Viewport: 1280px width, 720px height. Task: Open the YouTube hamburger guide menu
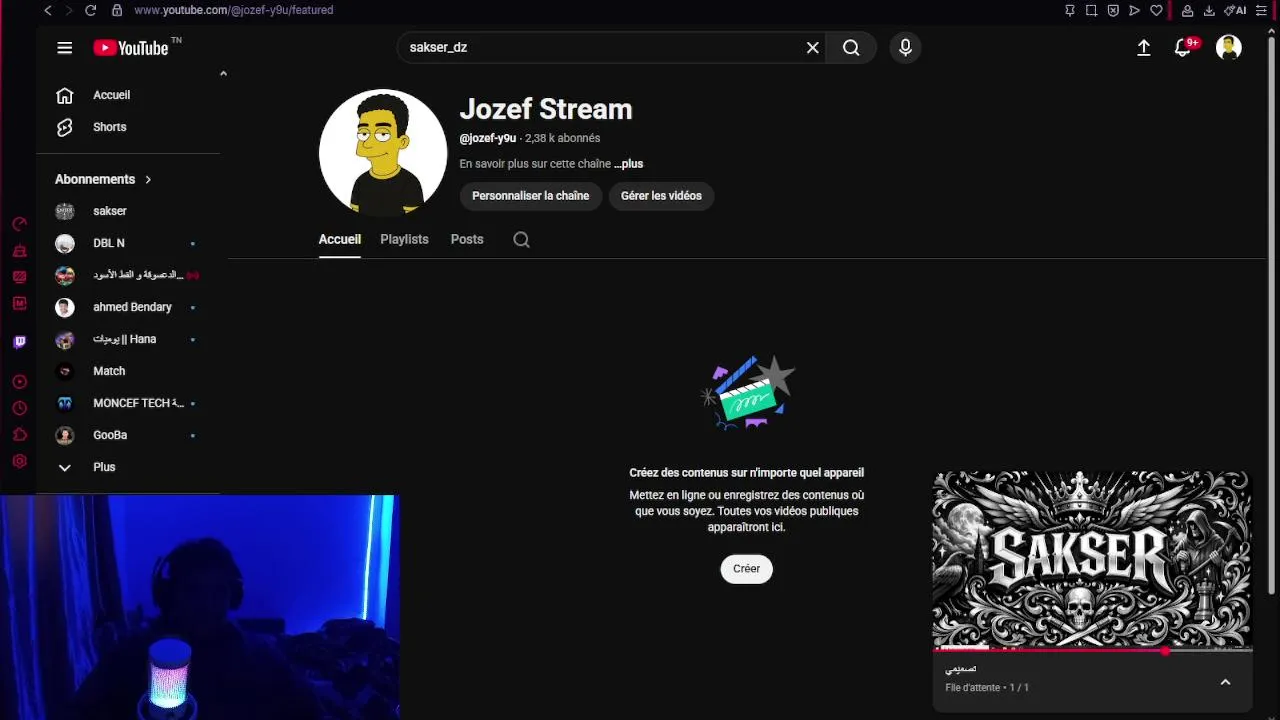[x=65, y=48]
